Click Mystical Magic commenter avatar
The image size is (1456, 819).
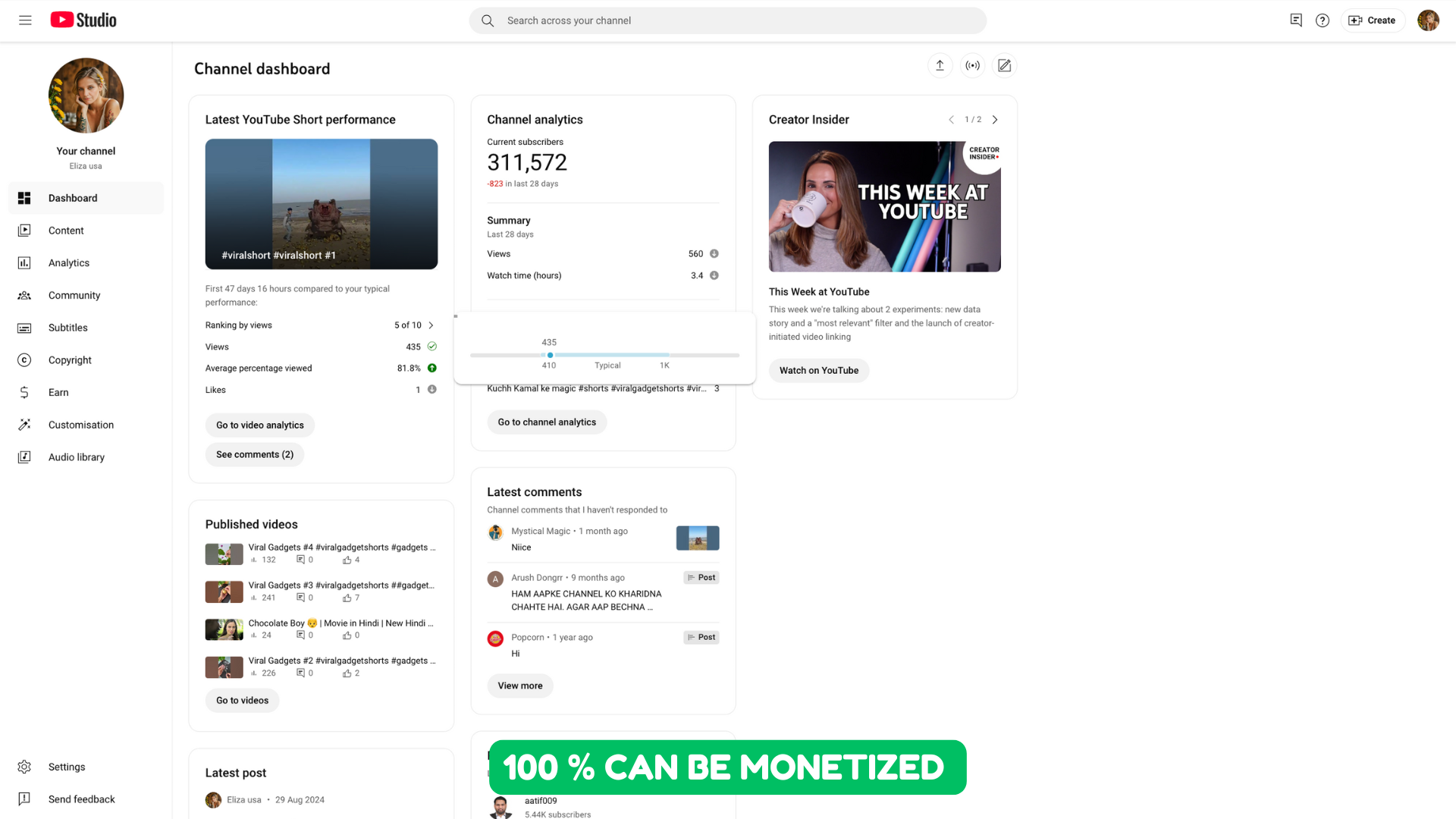[495, 533]
